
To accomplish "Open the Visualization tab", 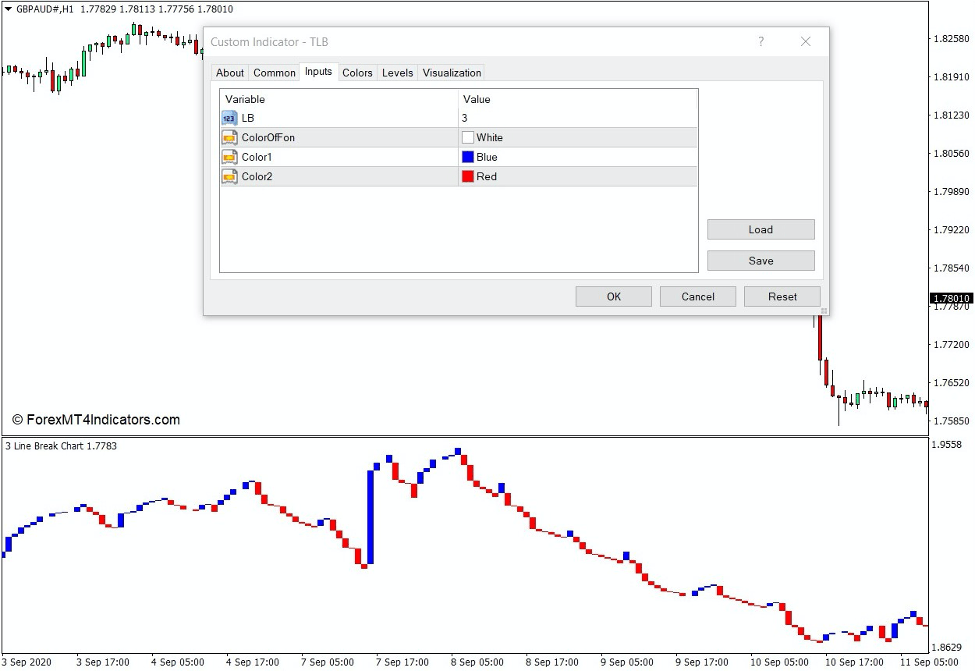I will (451, 72).
